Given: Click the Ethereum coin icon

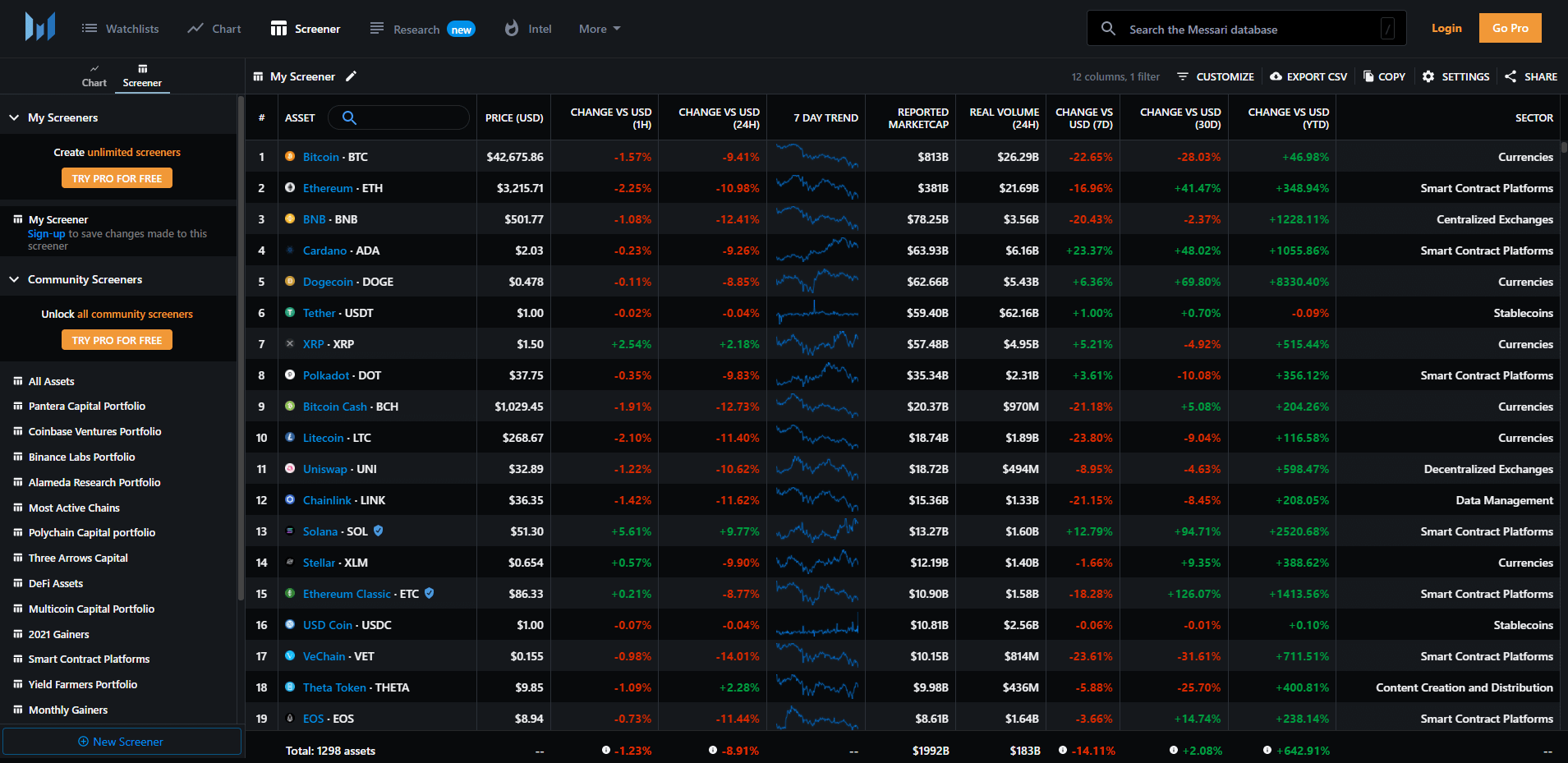Looking at the screenshot, I should point(290,187).
